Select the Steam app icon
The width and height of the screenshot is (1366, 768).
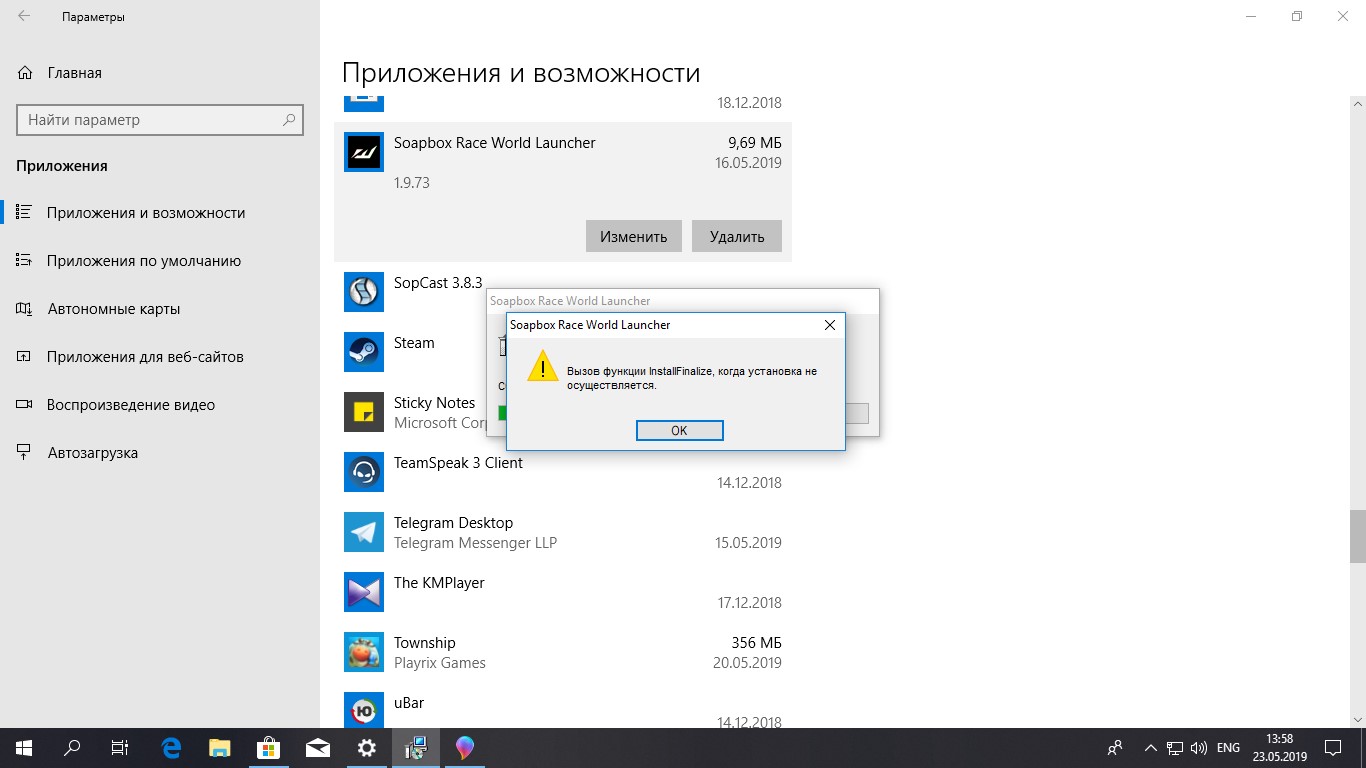pos(364,352)
